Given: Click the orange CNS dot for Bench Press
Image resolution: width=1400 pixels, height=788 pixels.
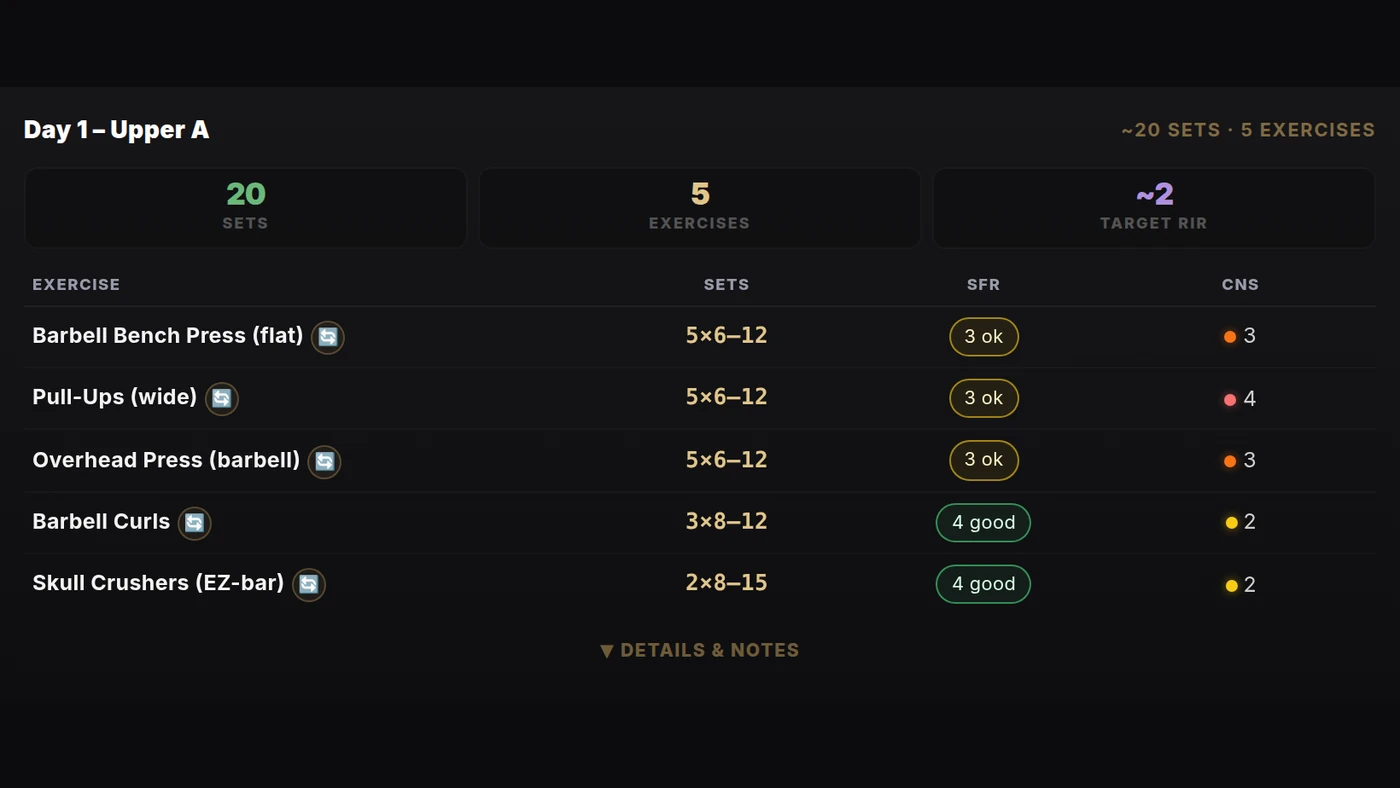Looking at the screenshot, I should point(1230,337).
